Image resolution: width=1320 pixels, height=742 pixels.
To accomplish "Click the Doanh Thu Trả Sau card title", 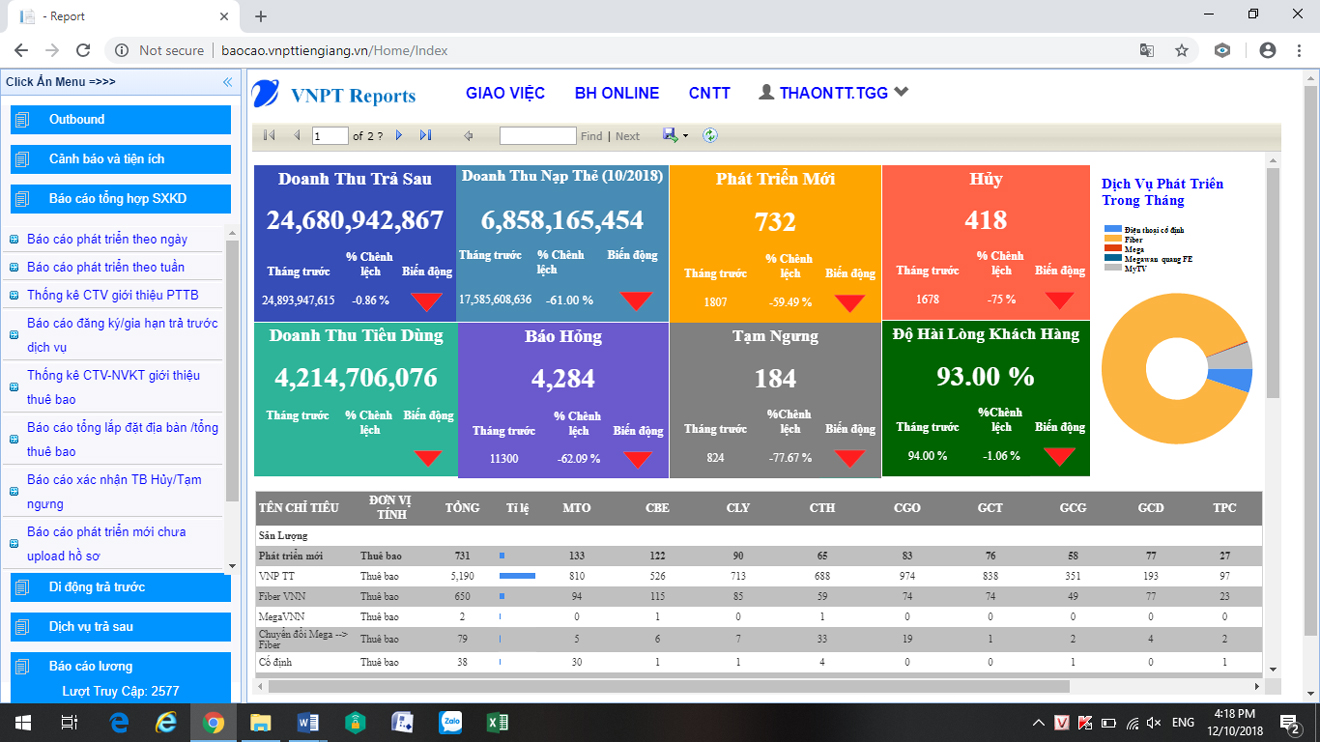I will click(x=355, y=179).
